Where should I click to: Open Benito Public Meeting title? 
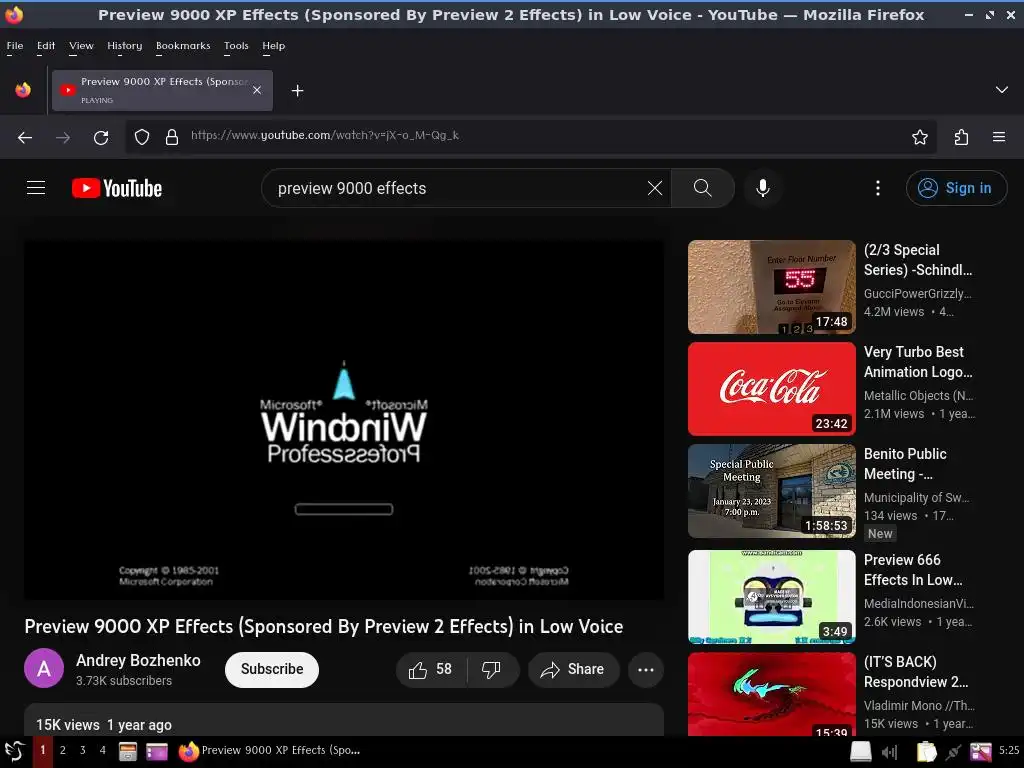[x=905, y=464]
